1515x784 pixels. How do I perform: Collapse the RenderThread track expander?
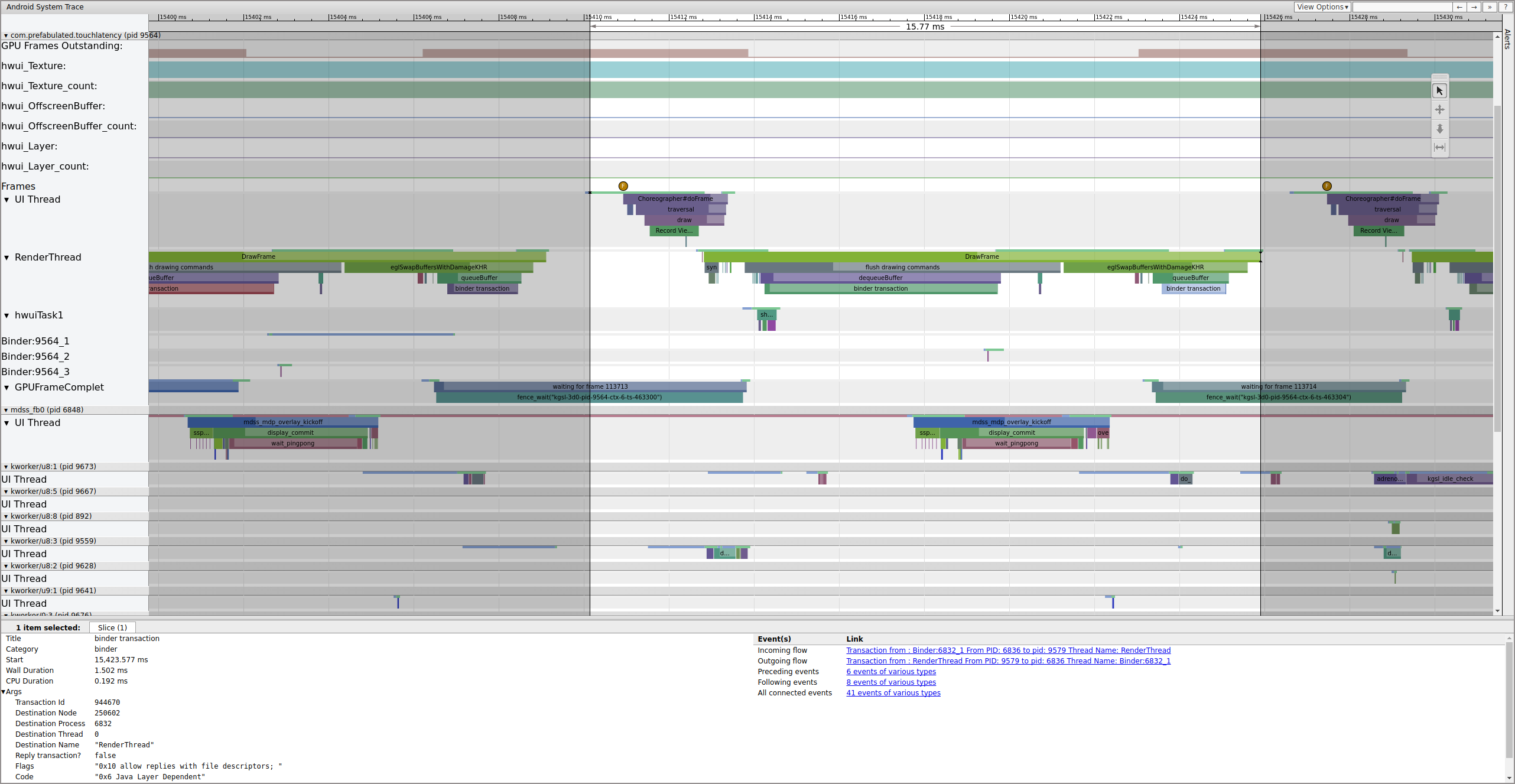pos(6,257)
